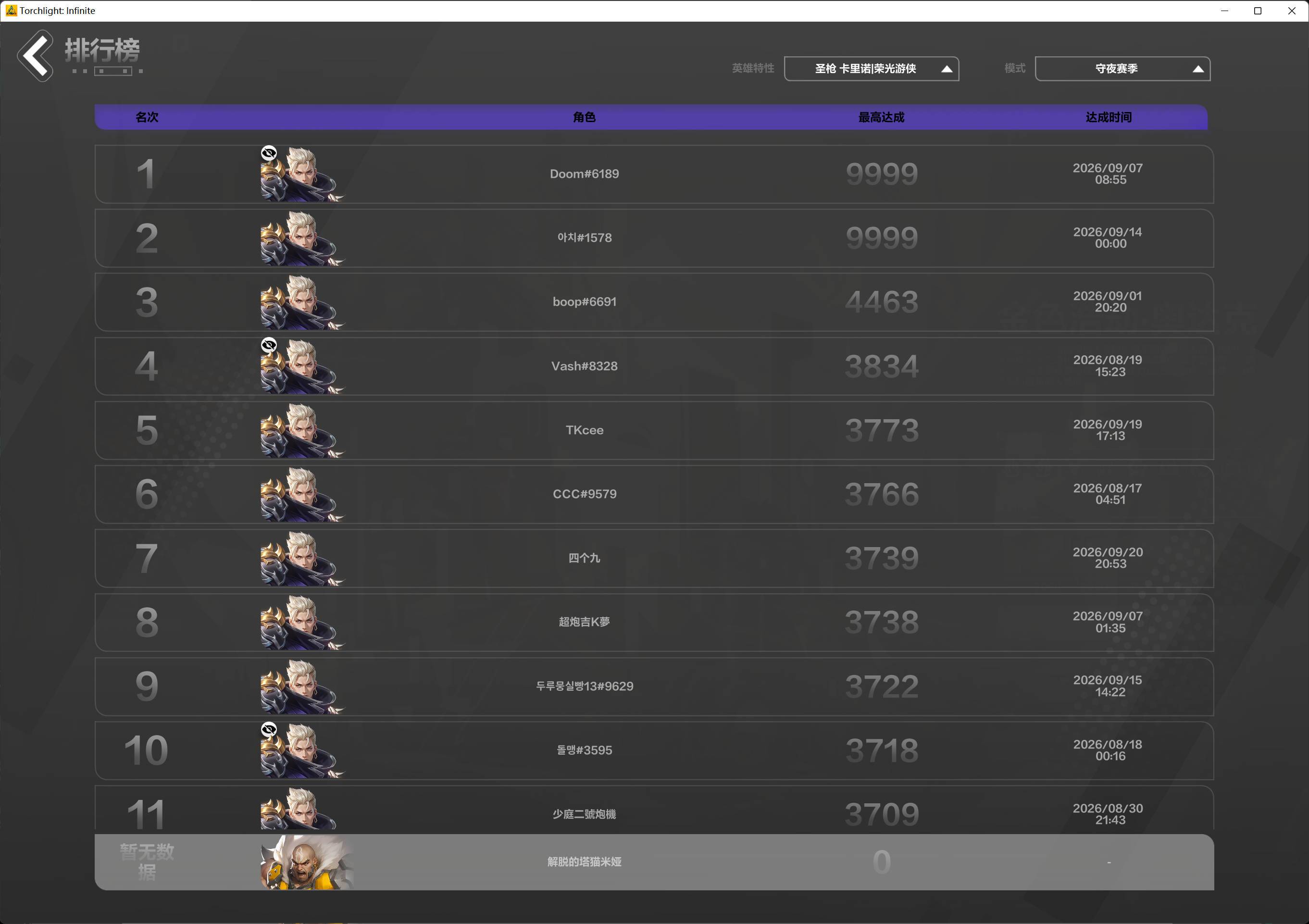
Task: Click 超炮吉K夢's score 3738
Action: pos(882,623)
